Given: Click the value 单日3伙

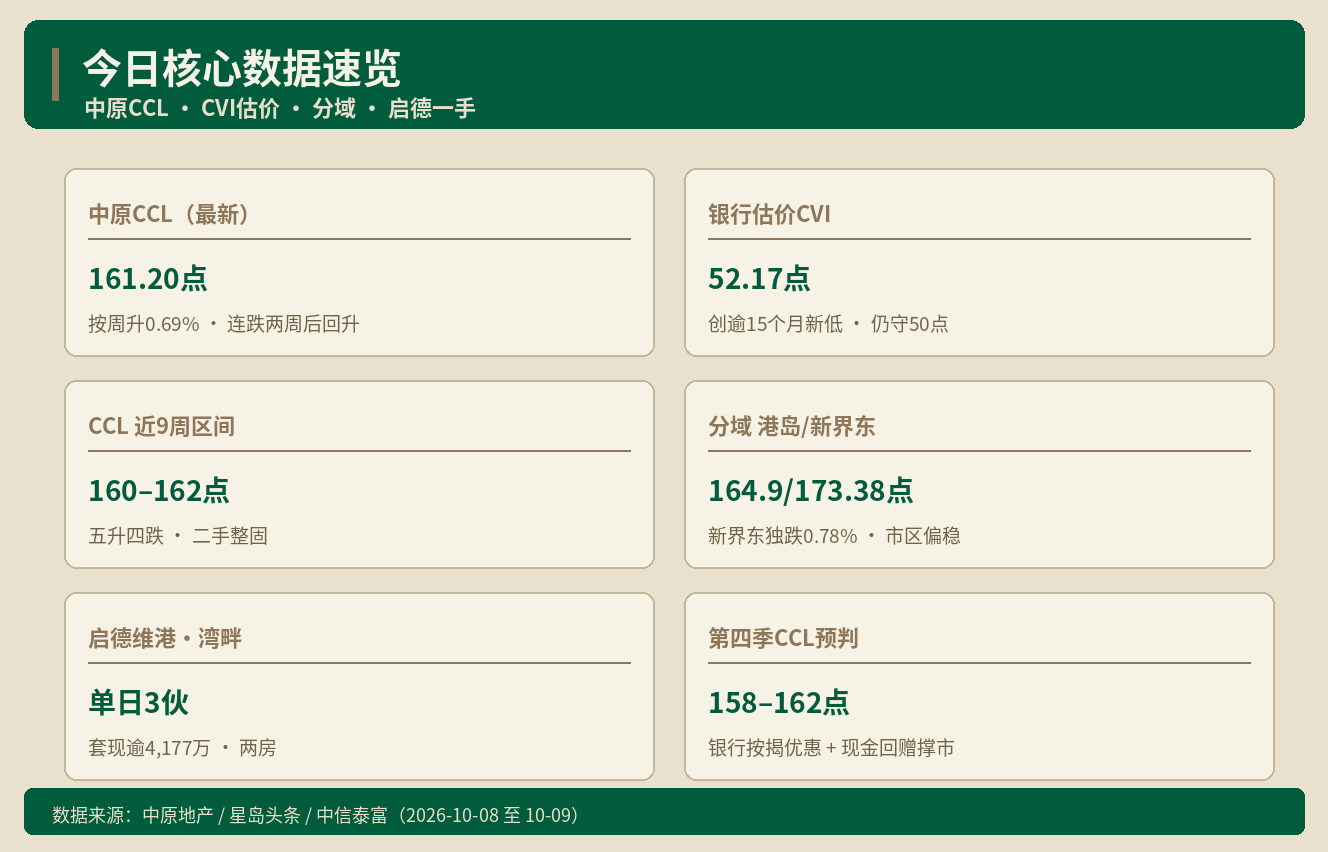Looking at the screenshot, I should click(x=138, y=702).
